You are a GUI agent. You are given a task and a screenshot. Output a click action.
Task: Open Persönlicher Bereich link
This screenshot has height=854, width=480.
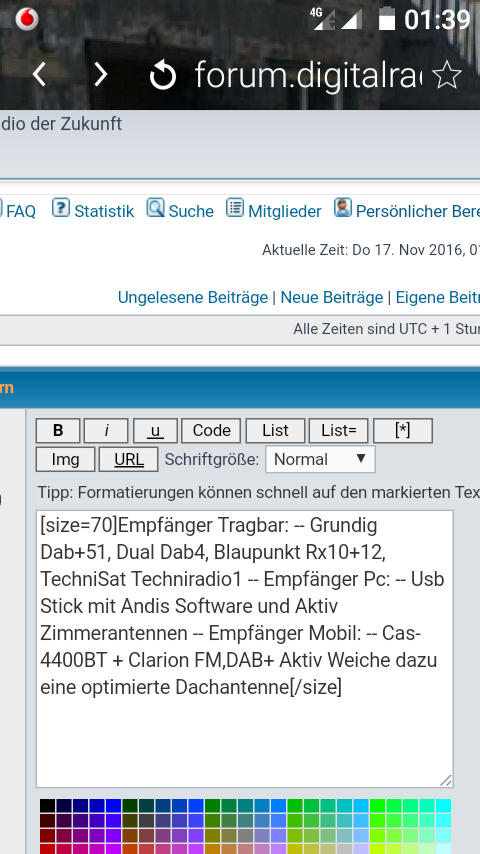click(x=417, y=211)
